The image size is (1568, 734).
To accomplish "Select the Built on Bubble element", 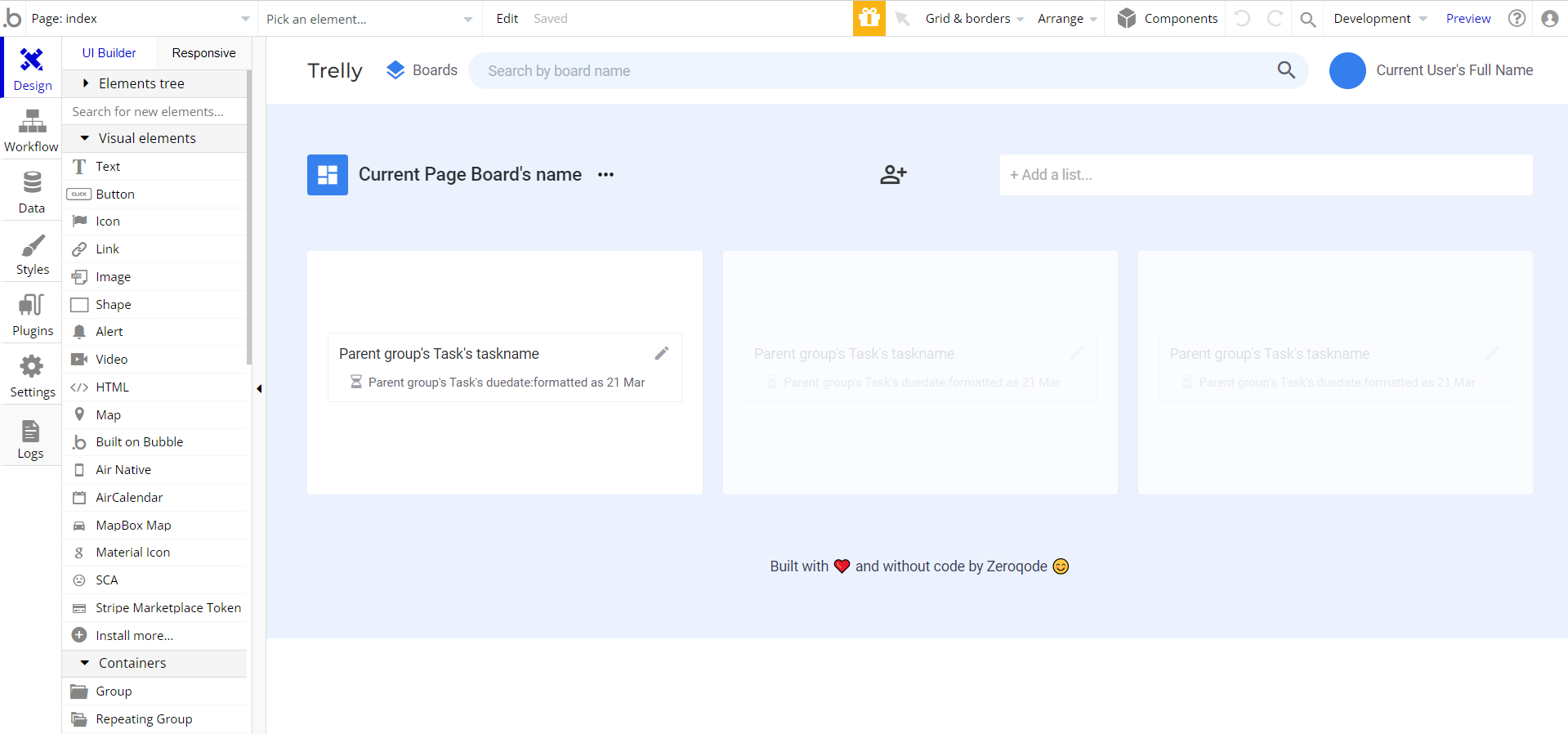I will [x=154, y=441].
